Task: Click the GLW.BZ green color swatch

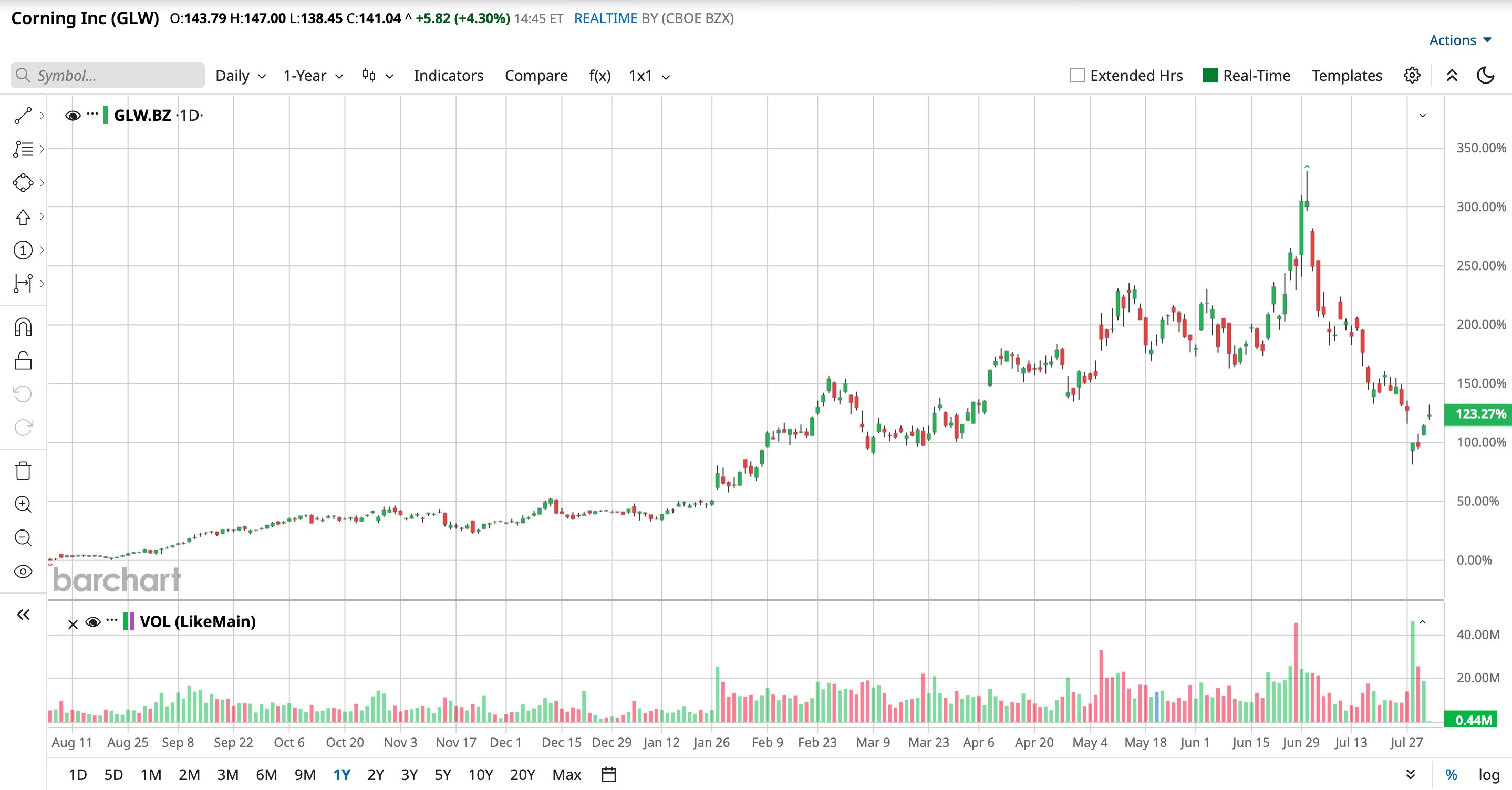Action: [x=105, y=116]
